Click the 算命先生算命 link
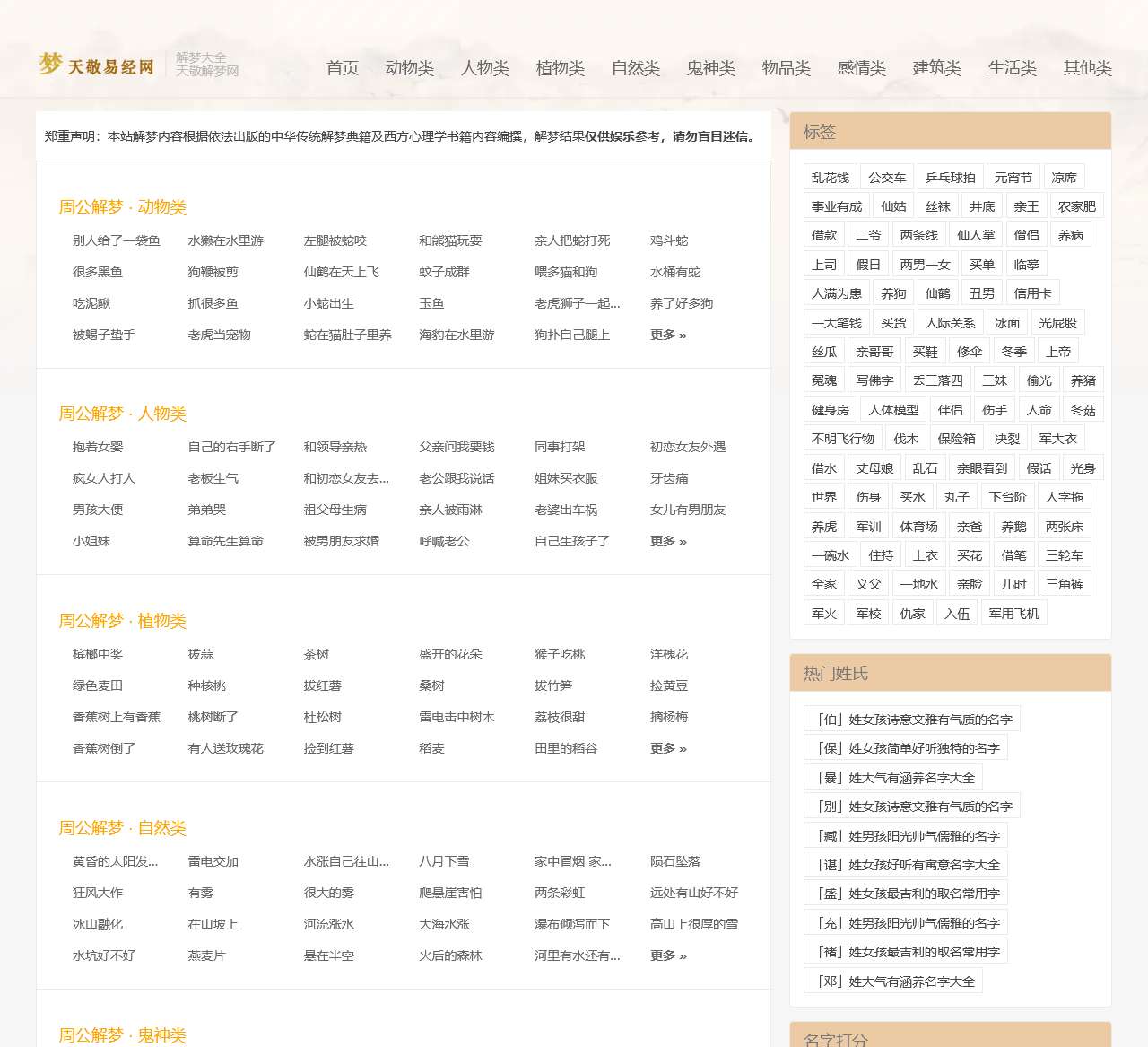1148x1047 pixels. click(226, 541)
